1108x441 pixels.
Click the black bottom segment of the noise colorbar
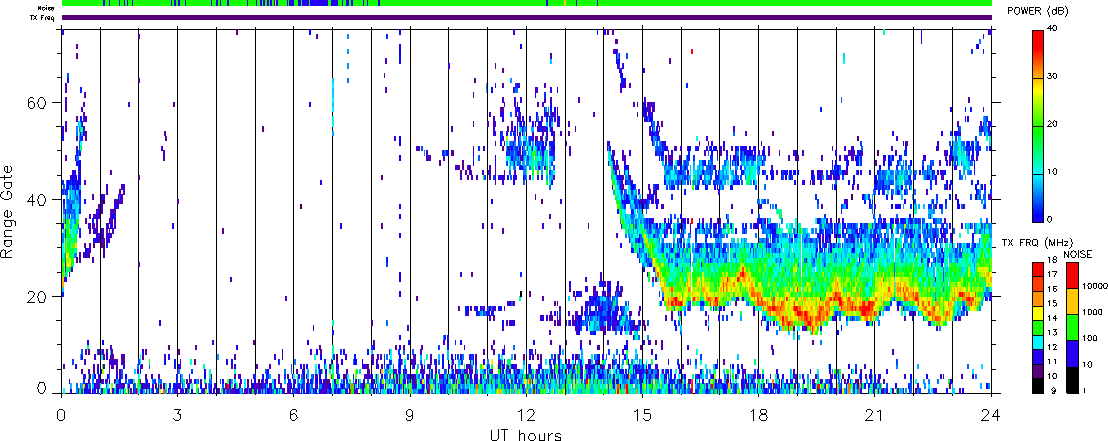1071,380
